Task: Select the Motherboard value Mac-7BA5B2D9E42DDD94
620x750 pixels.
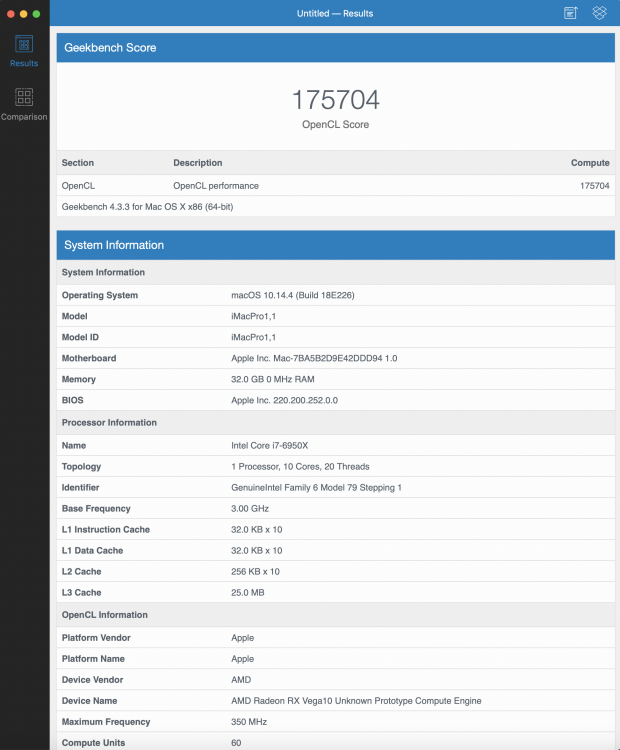Action: (x=314, y=358)
